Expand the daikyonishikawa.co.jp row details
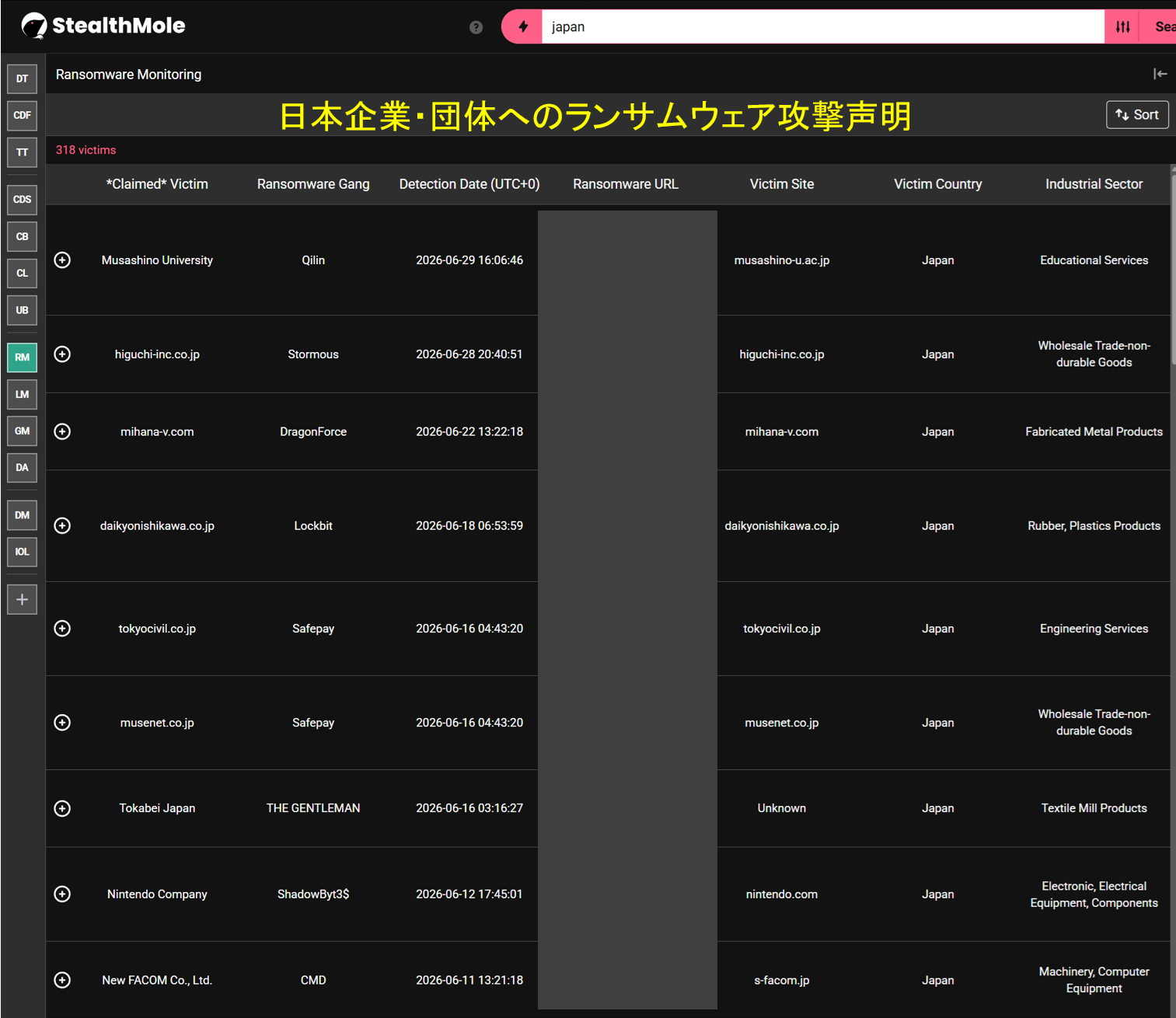 click(62, 525)
